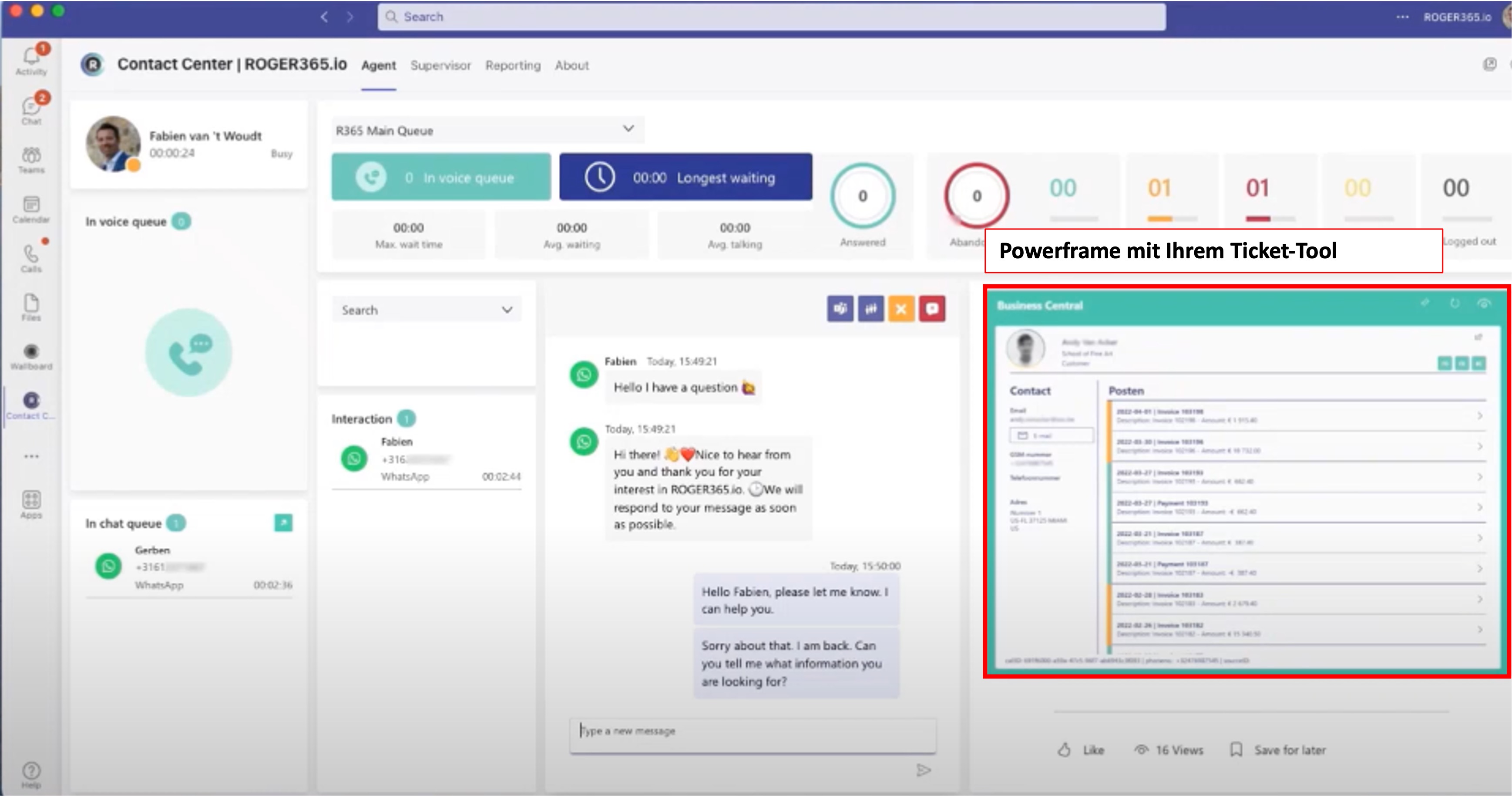
Task: Click the first teal action button in the contact card
Action: point(1445,364)
